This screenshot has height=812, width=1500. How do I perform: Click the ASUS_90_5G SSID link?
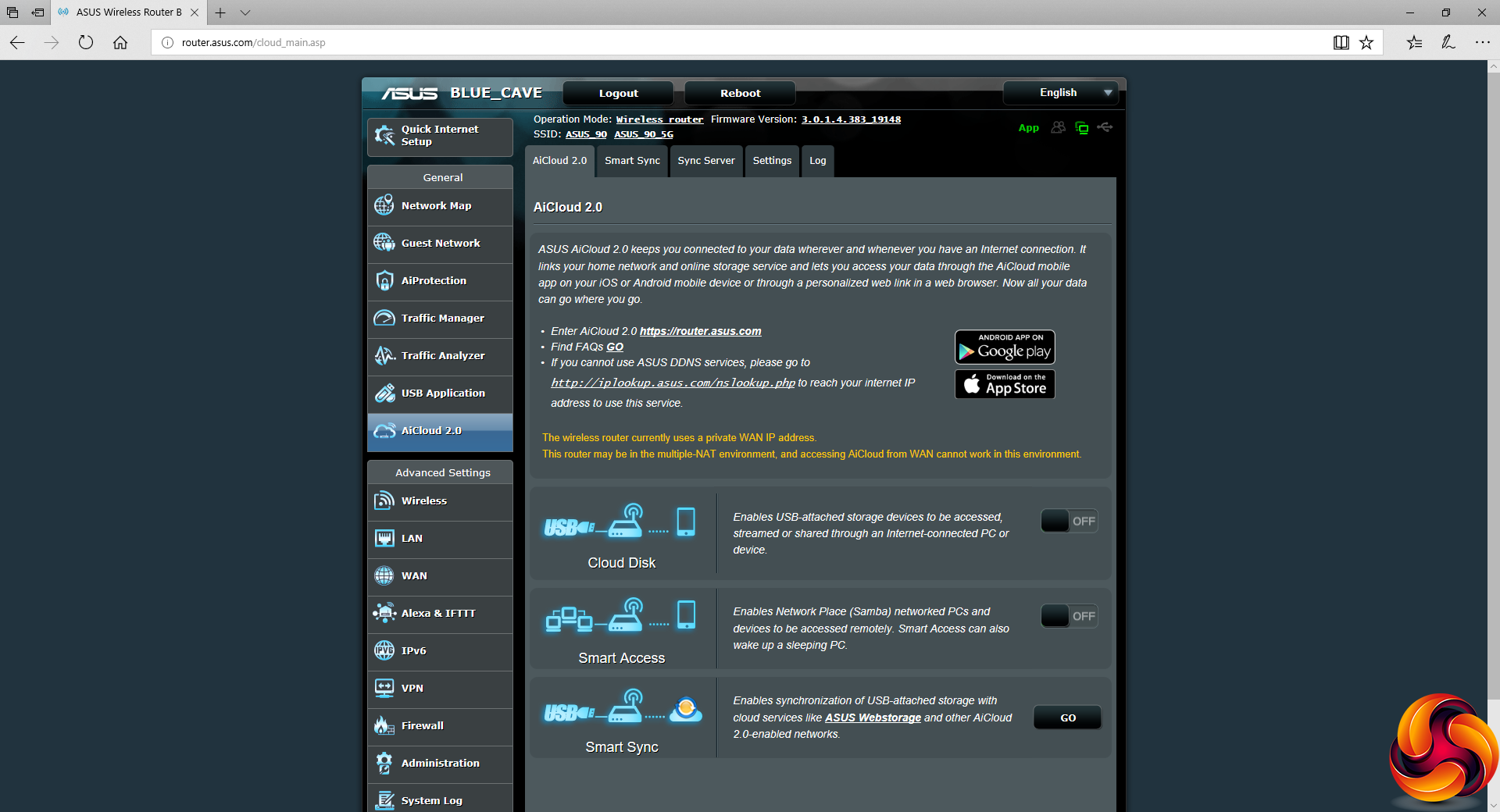coord(644,134)
